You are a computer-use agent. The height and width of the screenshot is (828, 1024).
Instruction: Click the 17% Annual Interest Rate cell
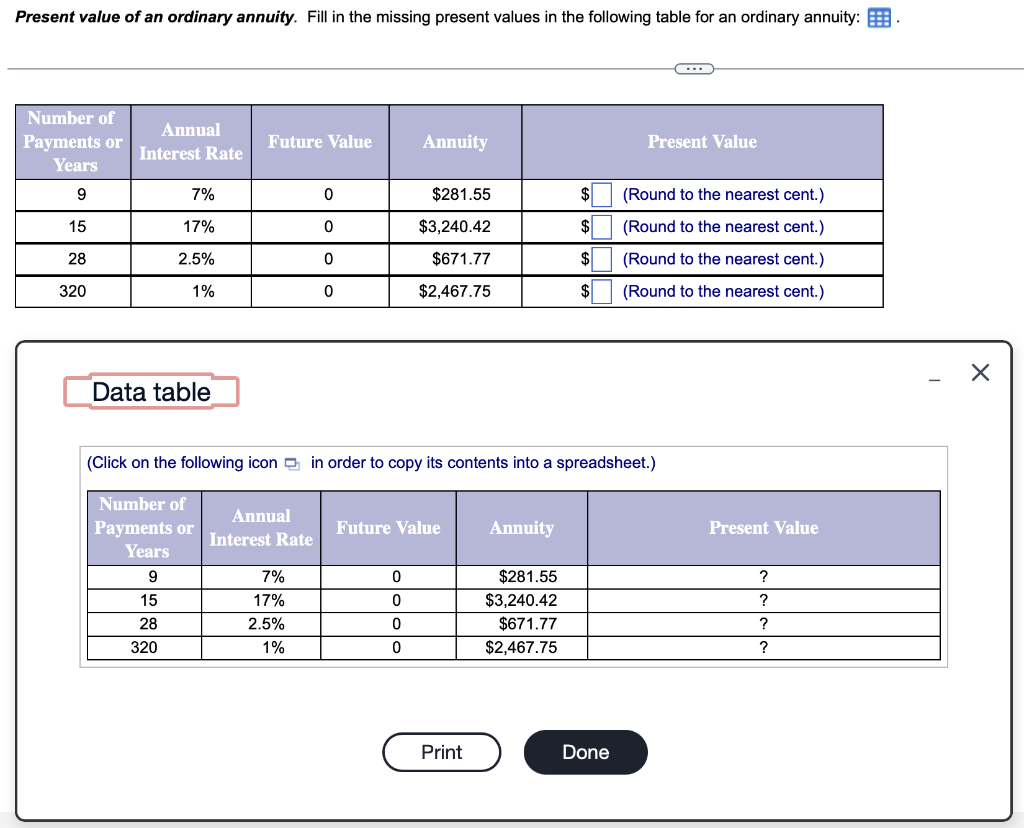tap(191, 227)
